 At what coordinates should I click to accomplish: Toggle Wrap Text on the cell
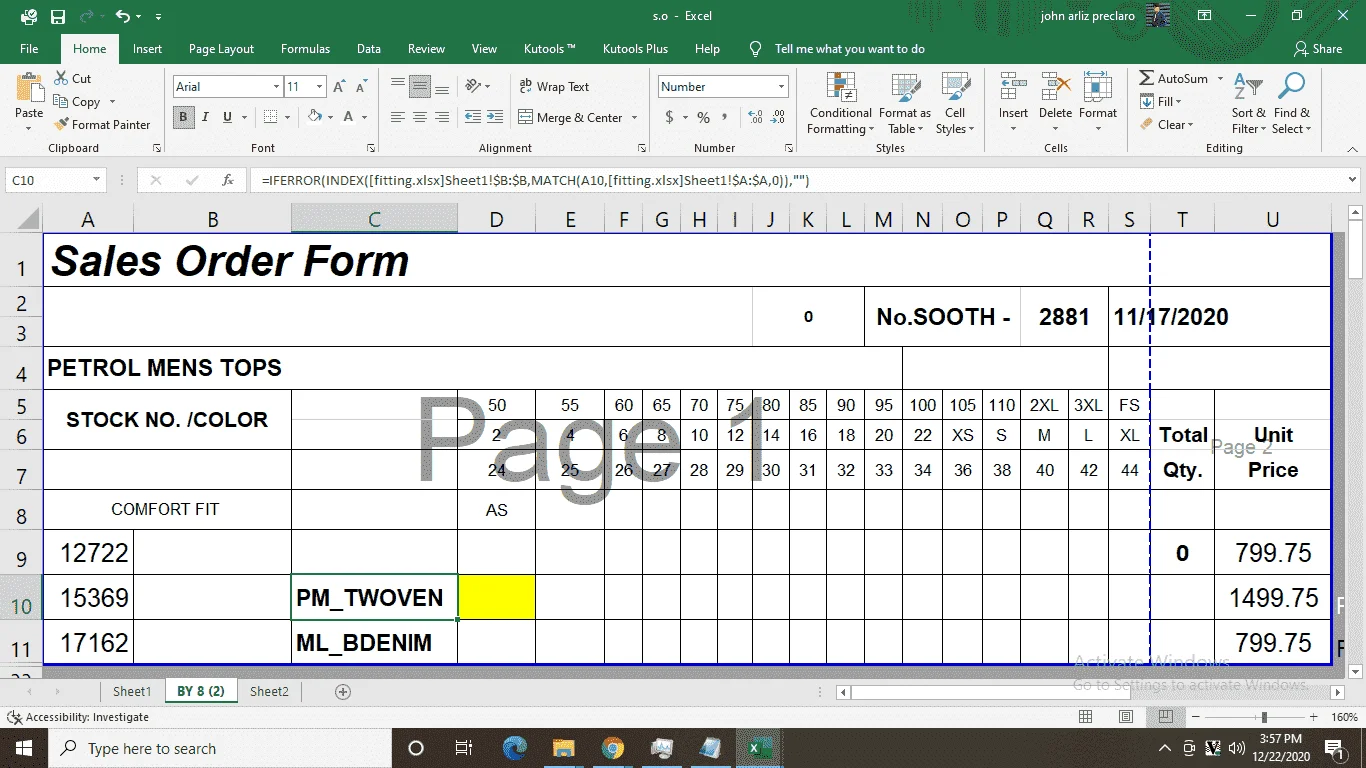555,87
